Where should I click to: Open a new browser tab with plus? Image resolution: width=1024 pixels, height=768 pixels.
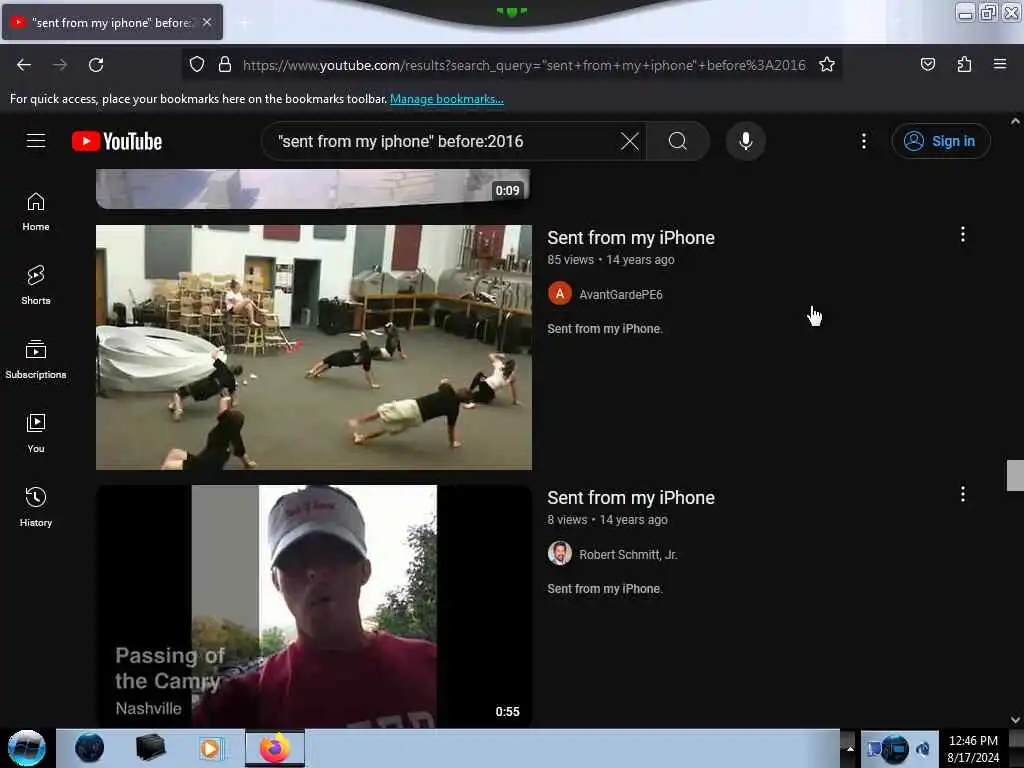click(x=244, y=23)
